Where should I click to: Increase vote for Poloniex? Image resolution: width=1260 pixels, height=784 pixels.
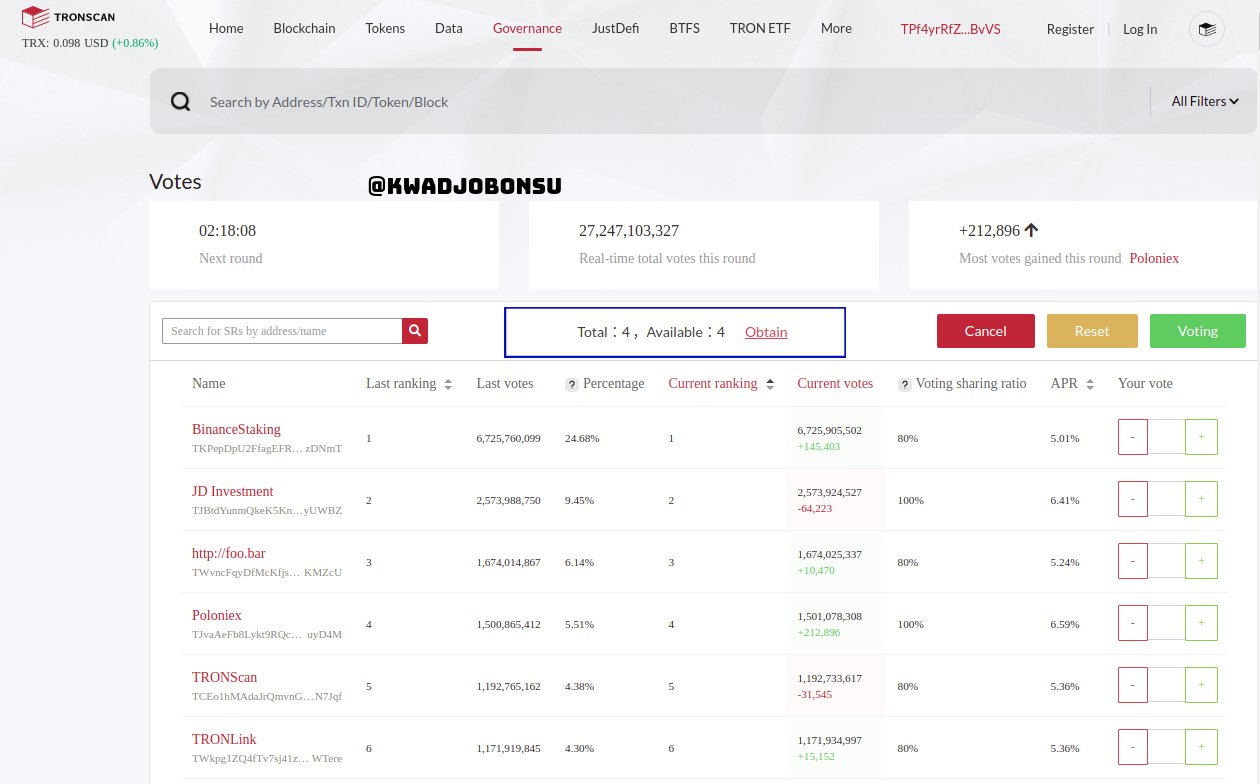[1201, 623]
